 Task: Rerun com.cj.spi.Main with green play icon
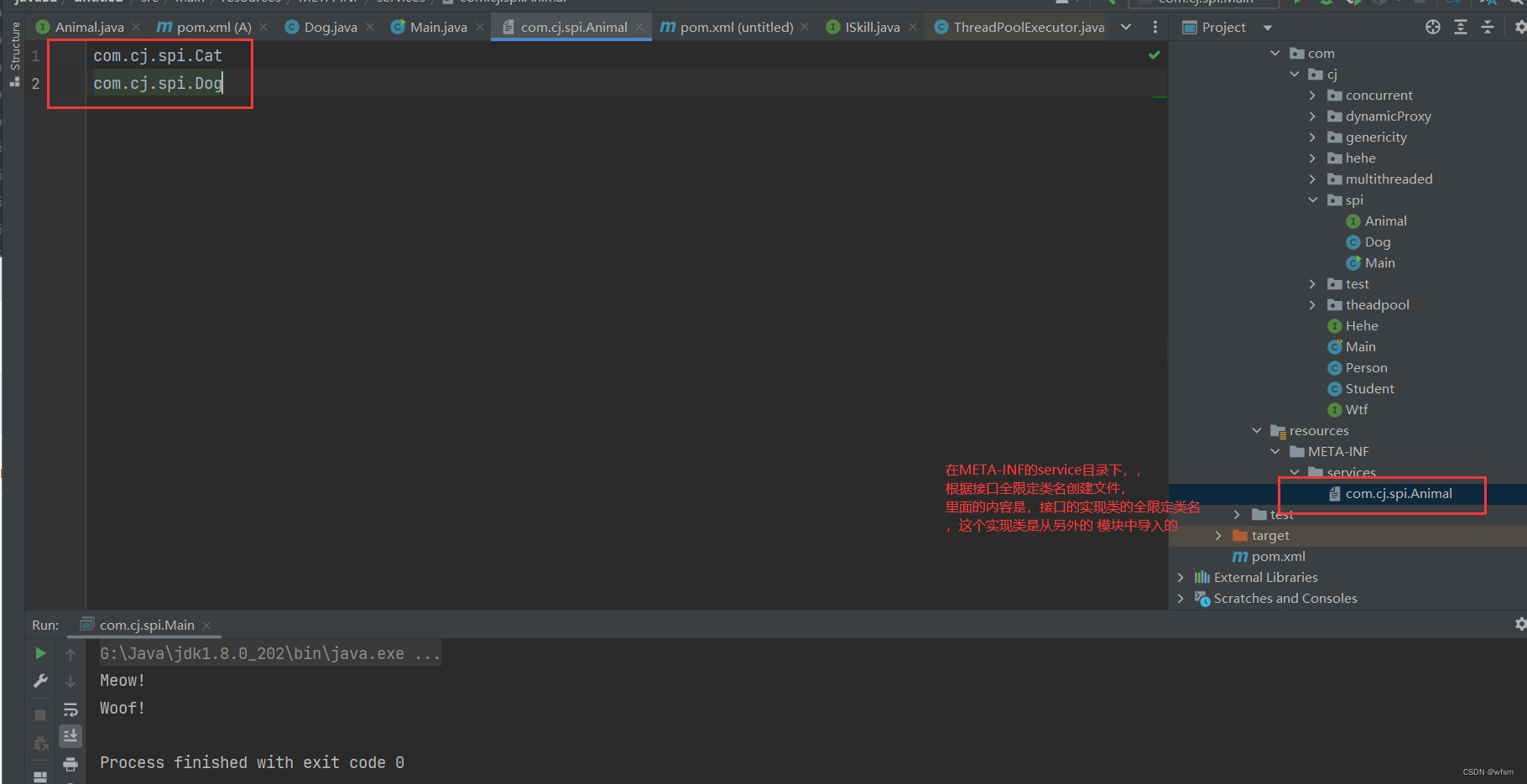[40, 653]
